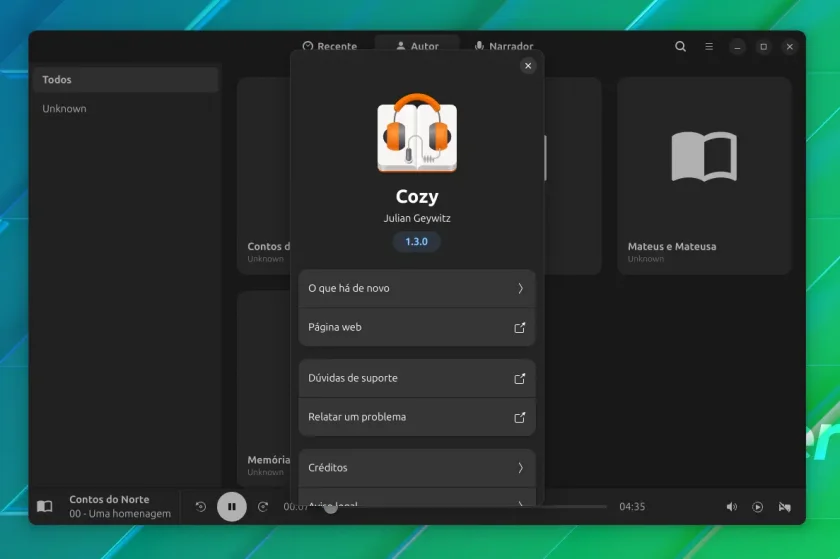Open the playback speed icon
Viewport: 840px width, 559px height.
(758, 507)
